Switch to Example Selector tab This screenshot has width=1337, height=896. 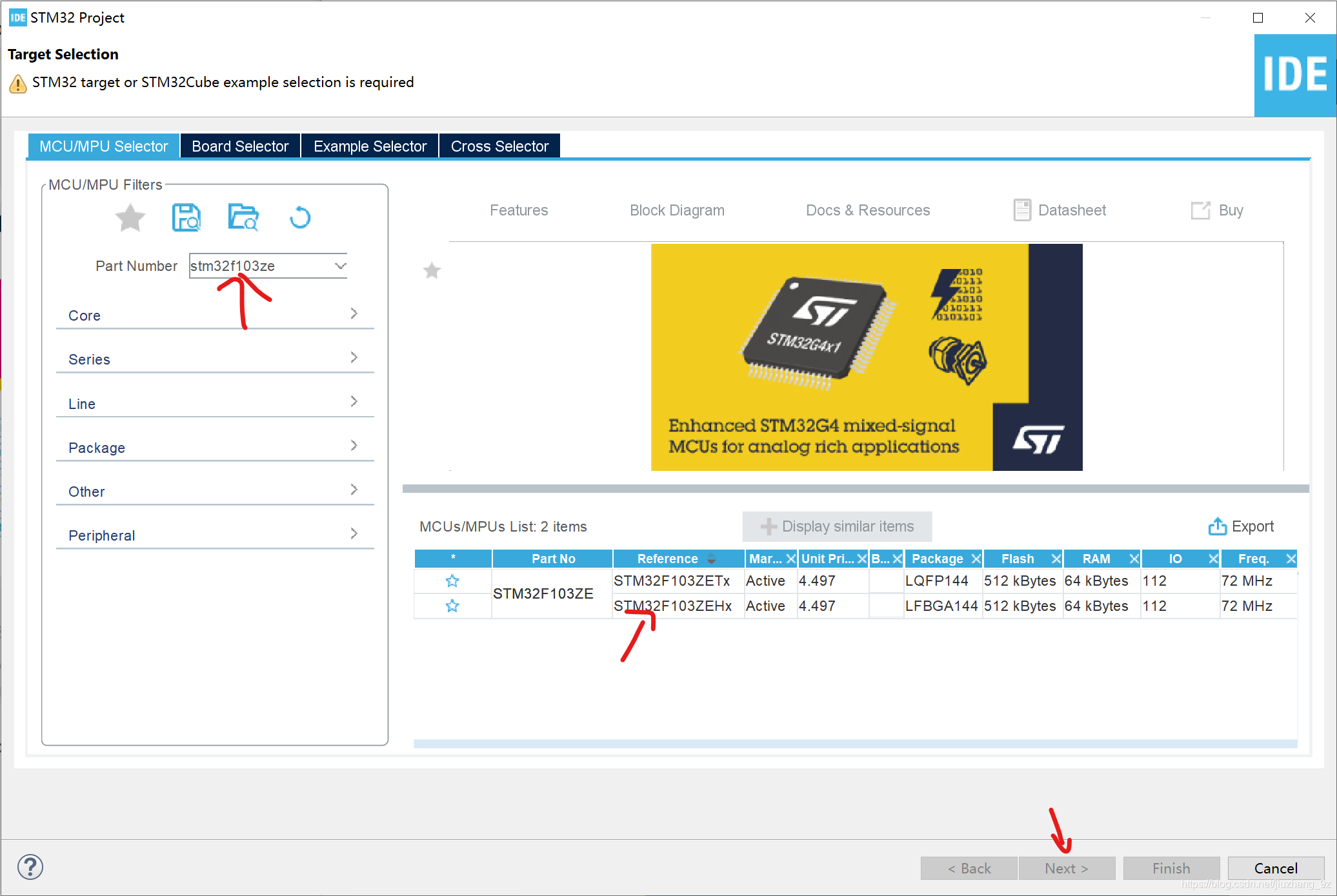coord(371,145)
